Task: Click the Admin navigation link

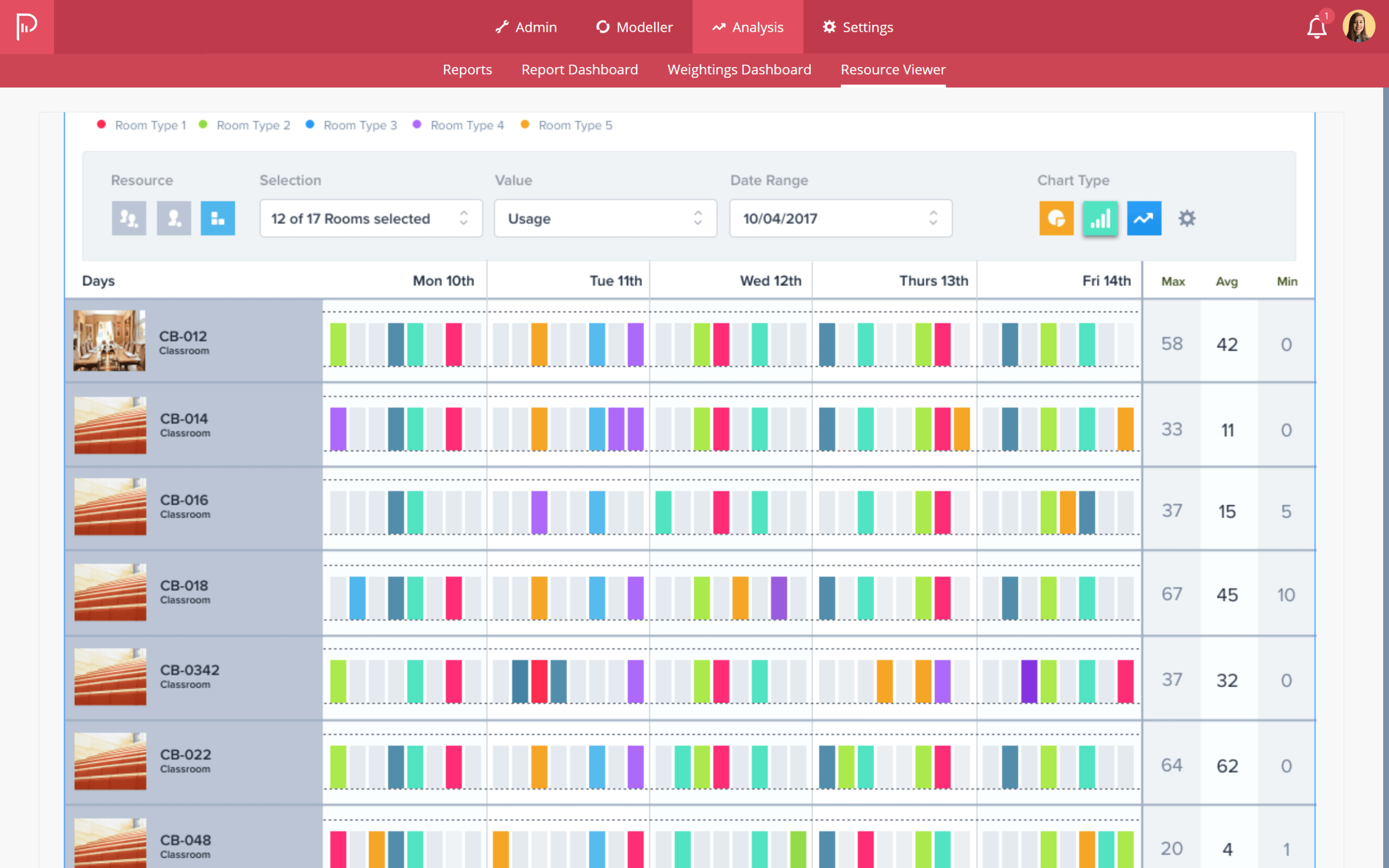Action: tap(526, 27)
